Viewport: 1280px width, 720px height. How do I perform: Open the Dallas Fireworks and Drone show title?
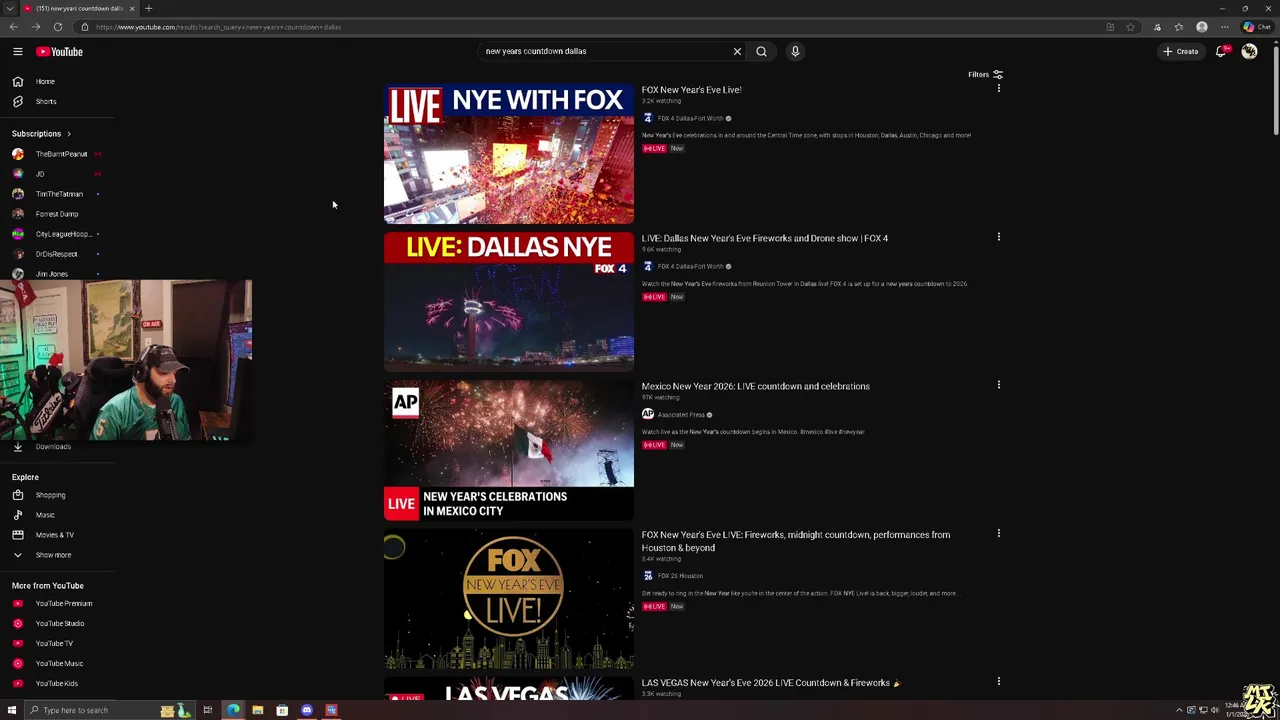[765, 238]
